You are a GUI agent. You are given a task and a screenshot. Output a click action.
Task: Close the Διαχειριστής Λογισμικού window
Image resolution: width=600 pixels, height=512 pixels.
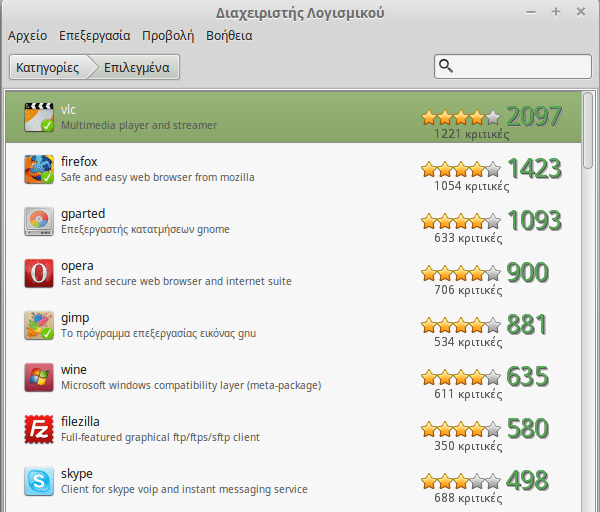[x=581, y=12]
